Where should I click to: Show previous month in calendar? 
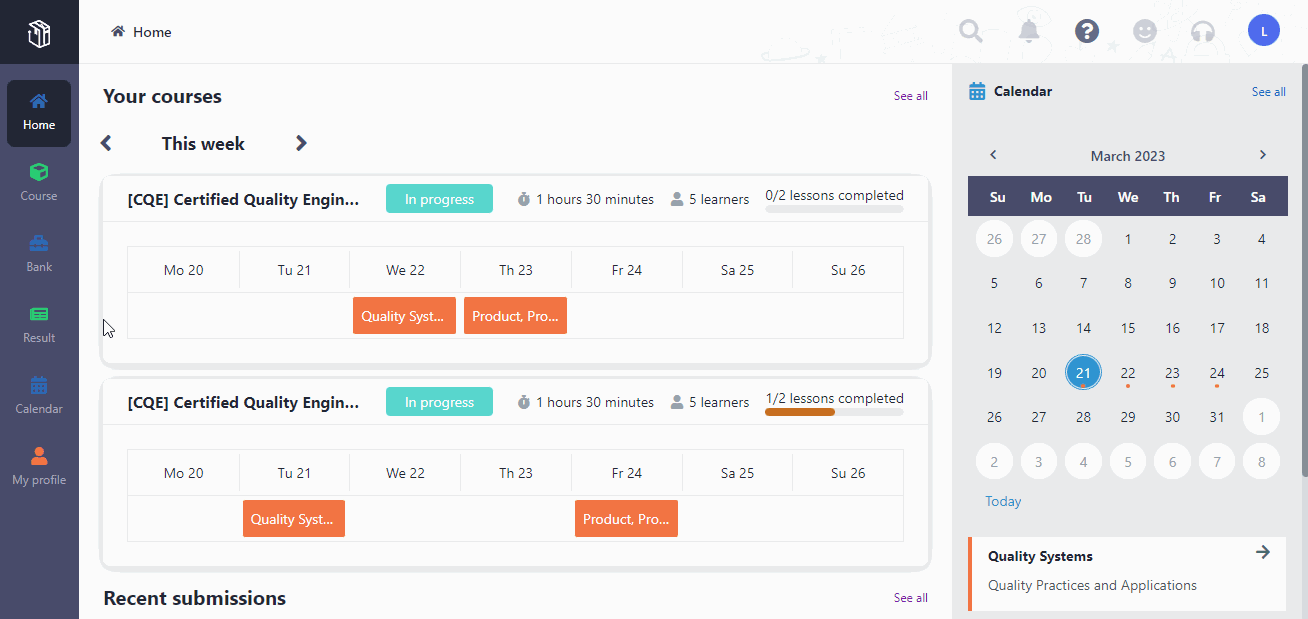pos(993,155)
